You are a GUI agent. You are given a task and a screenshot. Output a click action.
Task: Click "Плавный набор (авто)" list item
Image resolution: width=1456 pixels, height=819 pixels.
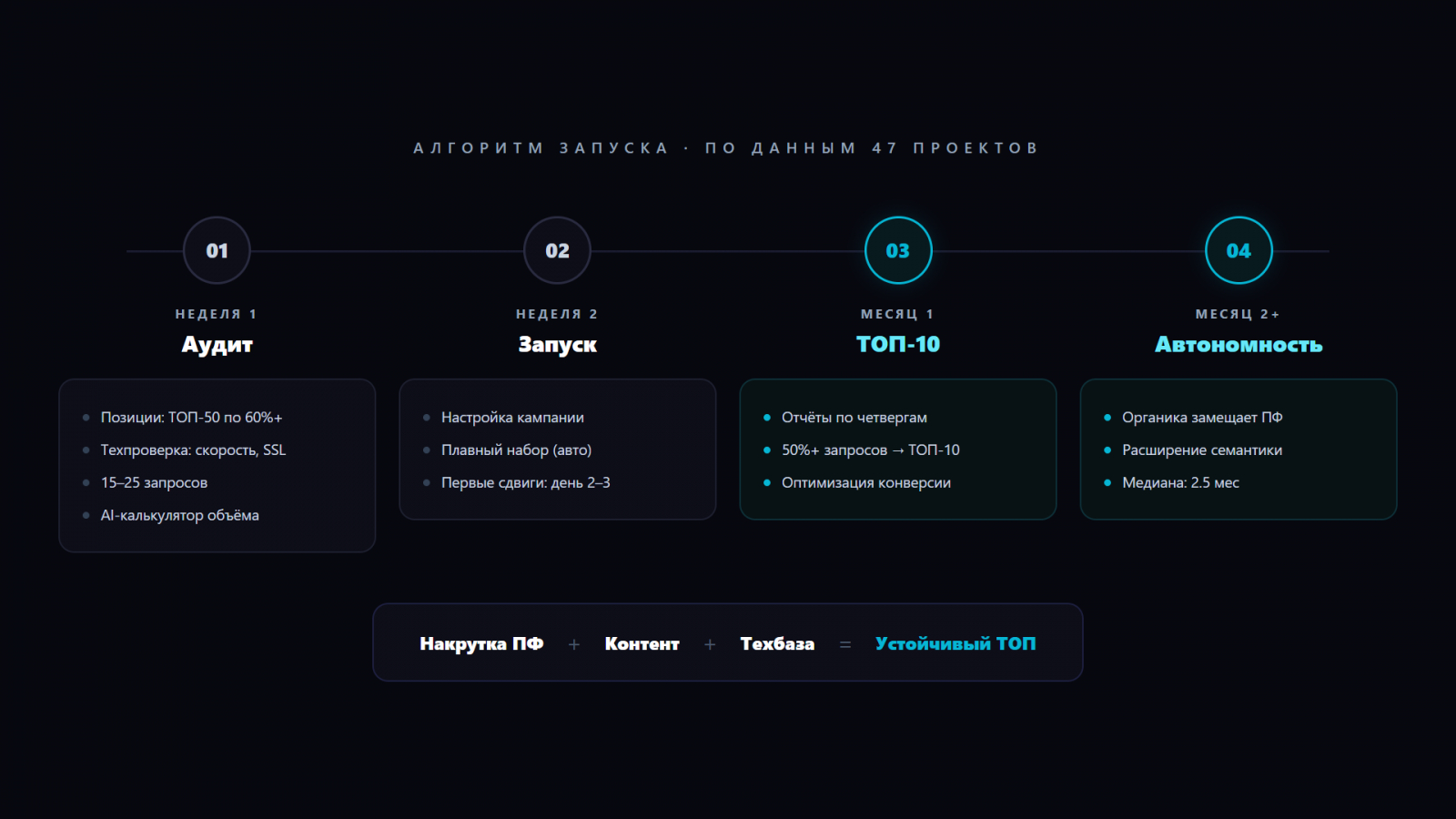coord(516,450)
